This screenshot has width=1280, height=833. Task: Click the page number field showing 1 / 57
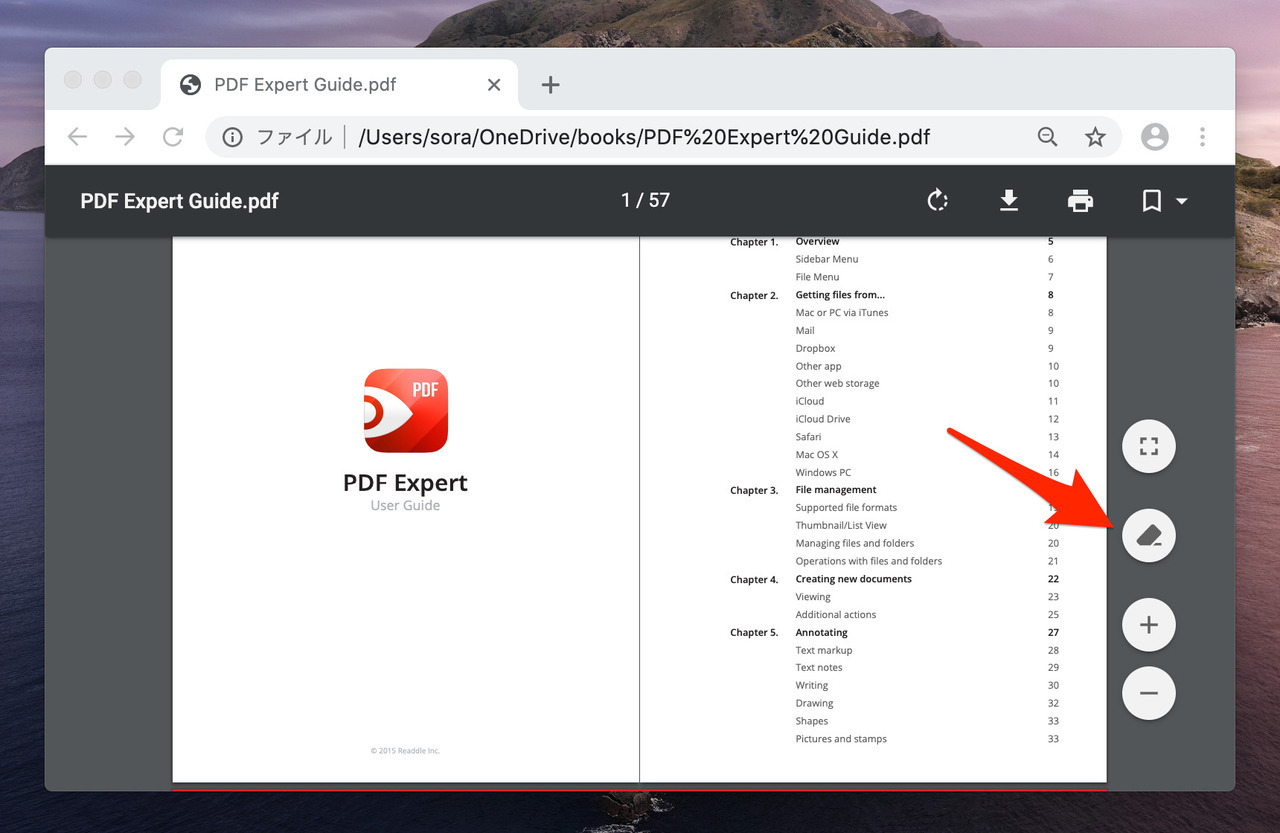click(x=645, y=200)
